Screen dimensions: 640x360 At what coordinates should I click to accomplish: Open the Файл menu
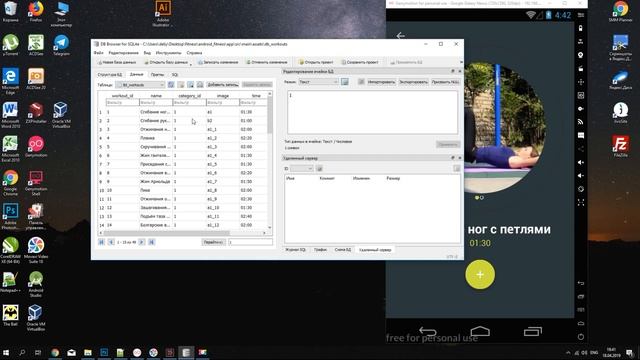click(98, 53)
